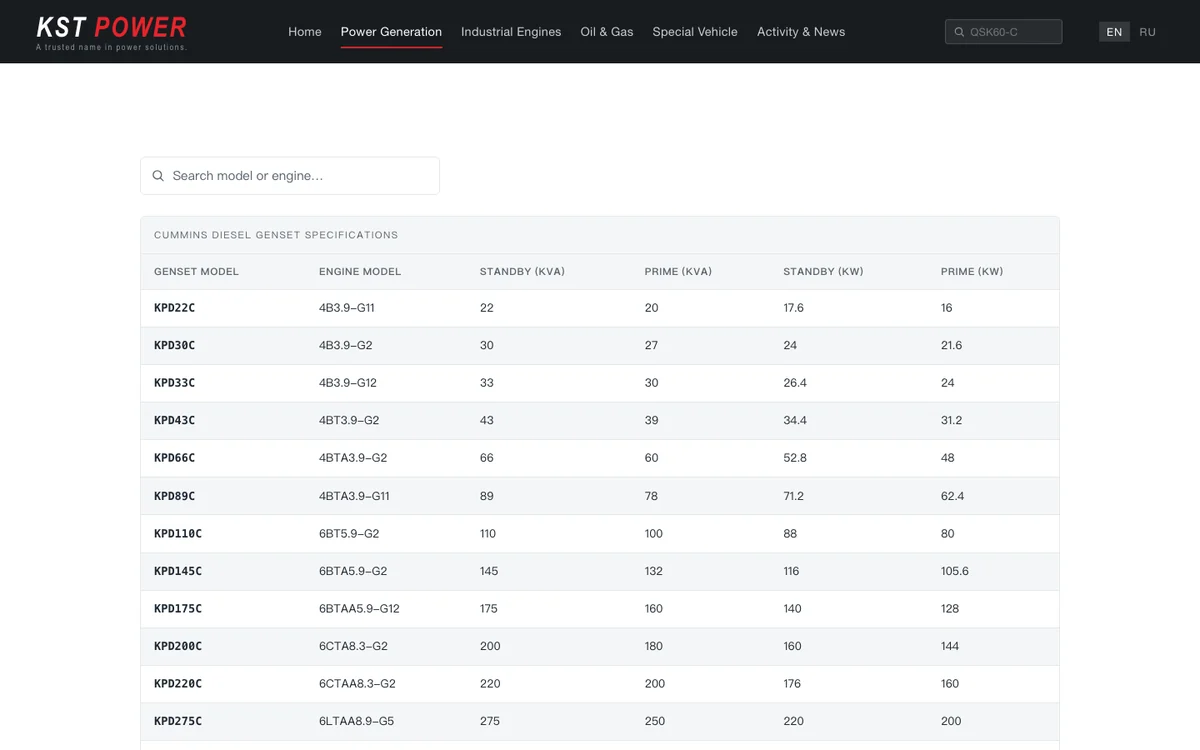Click the 105.6 prime kW value
The image size is (1200, 750).
[955, 571]
